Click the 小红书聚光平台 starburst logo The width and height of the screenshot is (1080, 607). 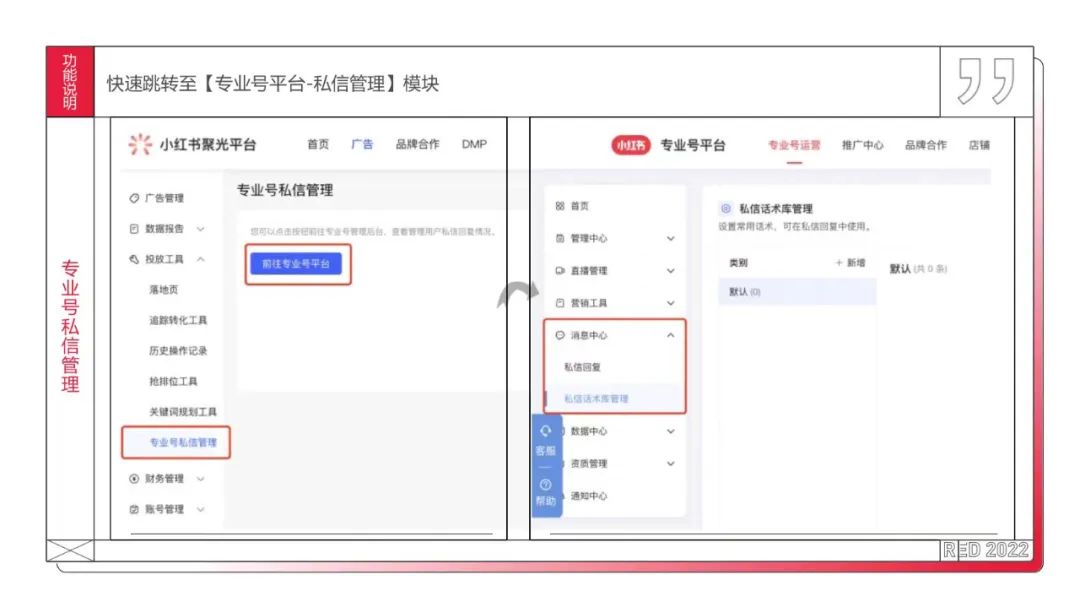(x=140, y=144)
